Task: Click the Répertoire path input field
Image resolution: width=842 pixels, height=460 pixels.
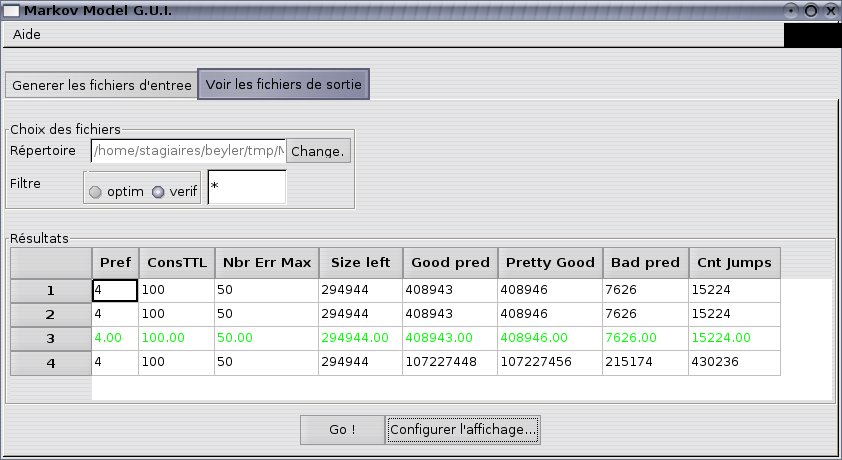Action: point(188,151)
